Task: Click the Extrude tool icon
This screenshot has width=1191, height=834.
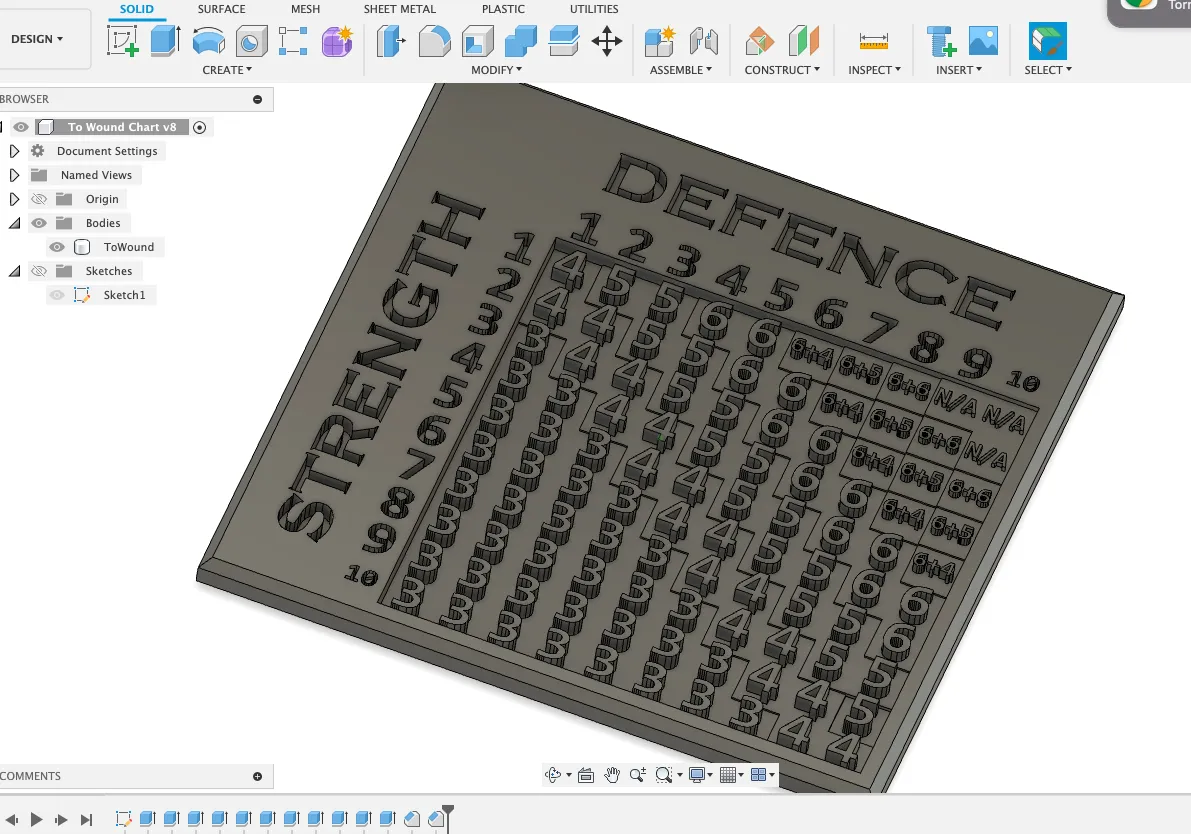Action: click(x=165, y=41)
